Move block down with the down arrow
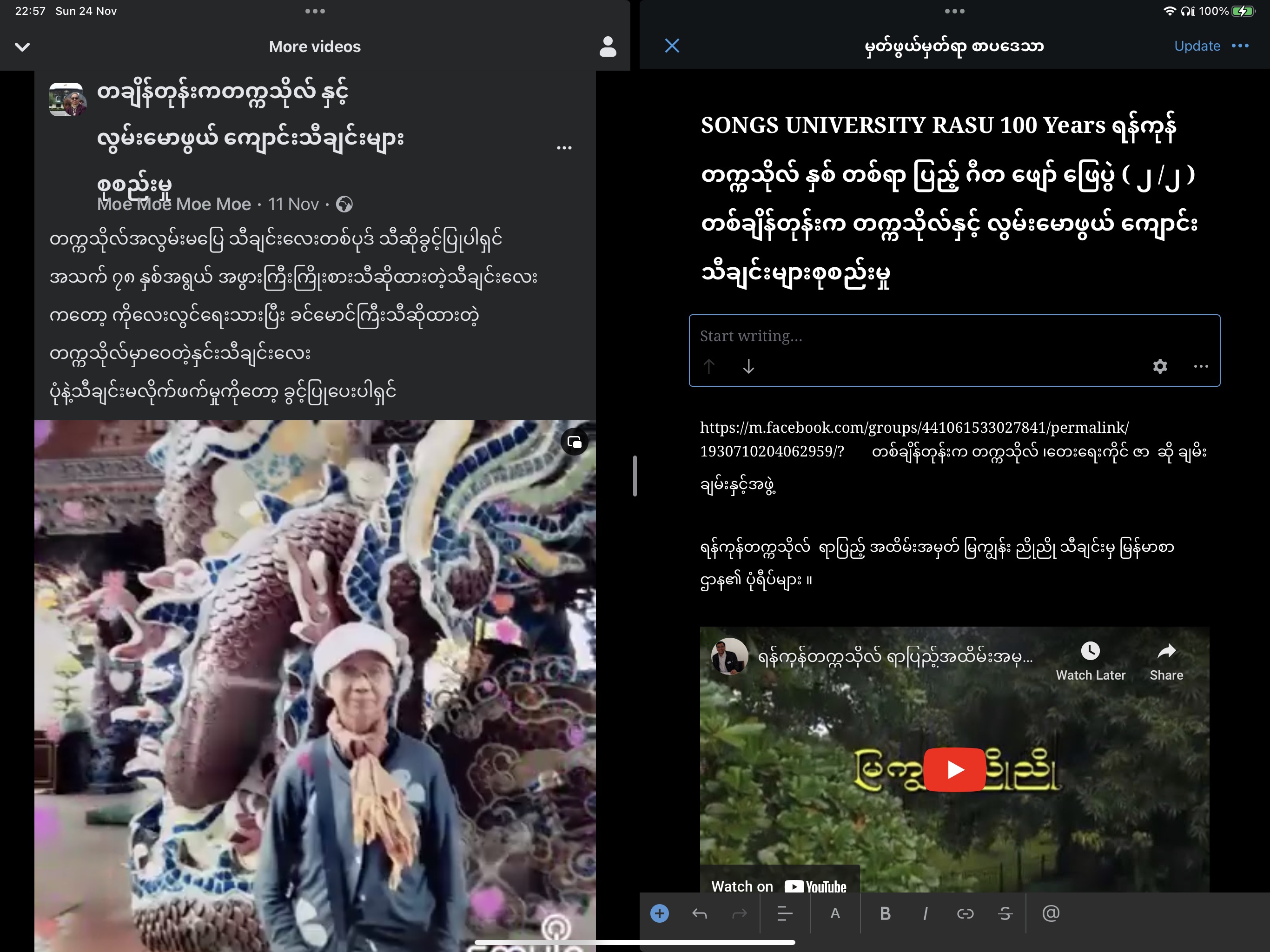The image size is (1270, 952). tap(748, 366)
